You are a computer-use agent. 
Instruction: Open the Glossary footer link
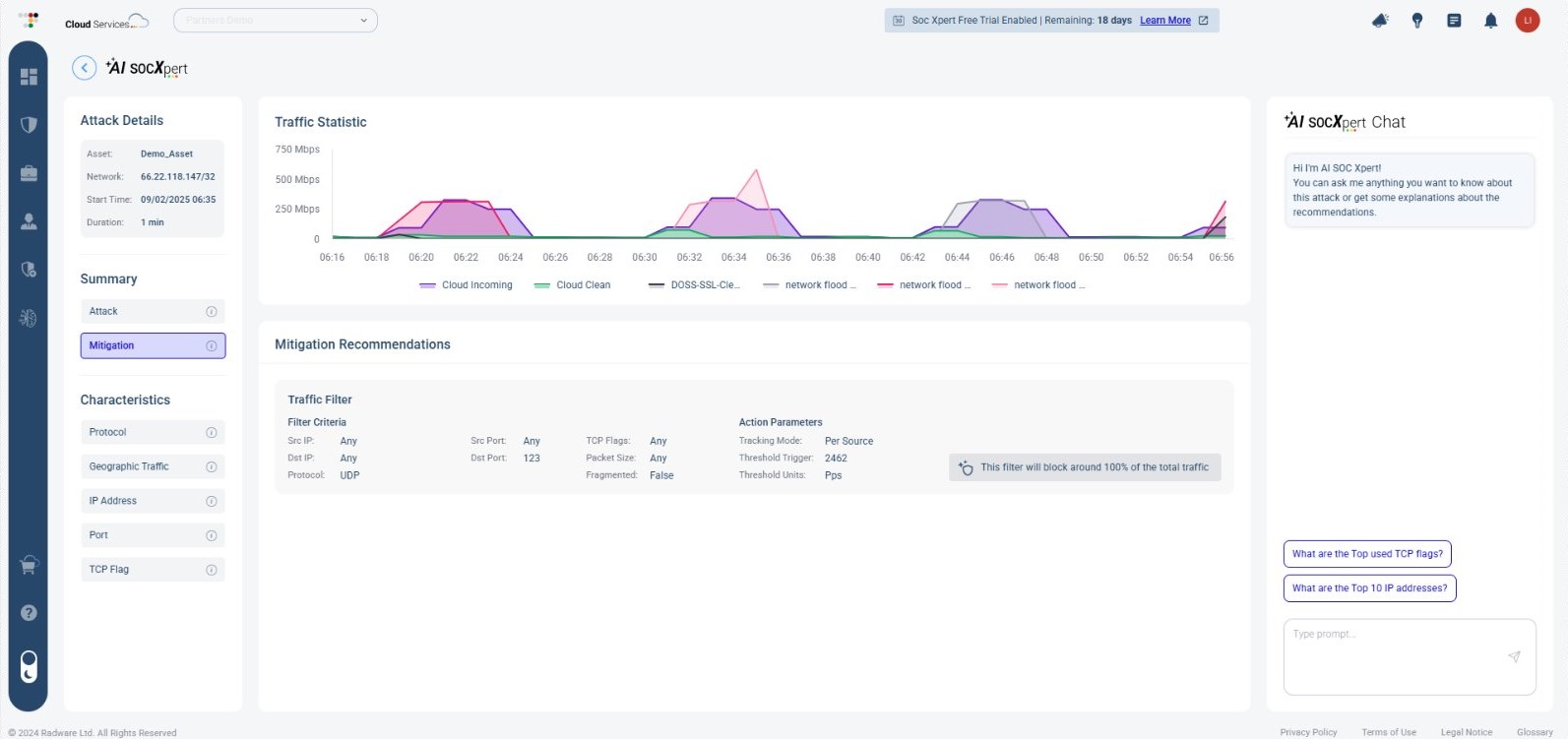pos(1535,732)
